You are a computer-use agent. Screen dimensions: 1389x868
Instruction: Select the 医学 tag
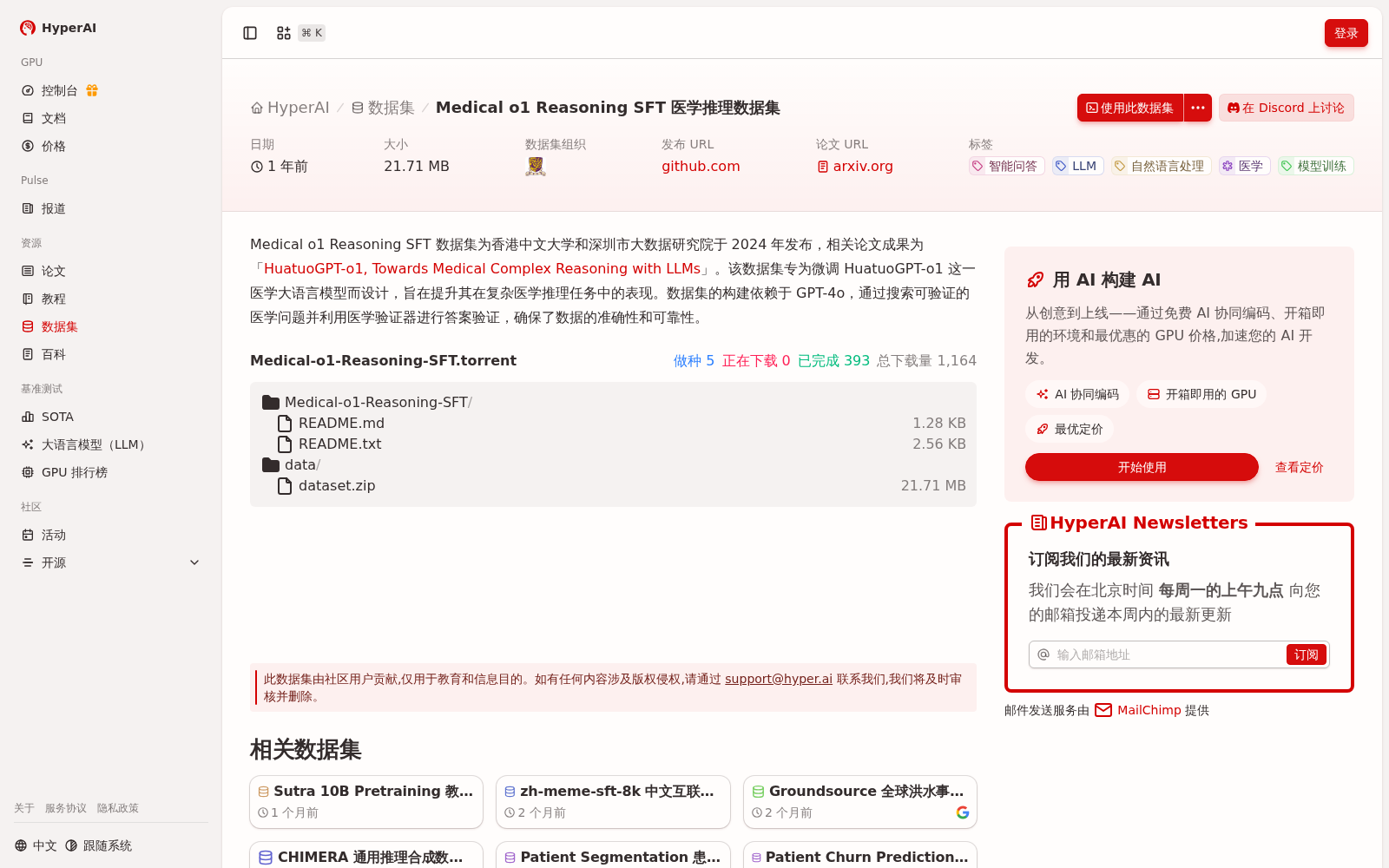1244,166
